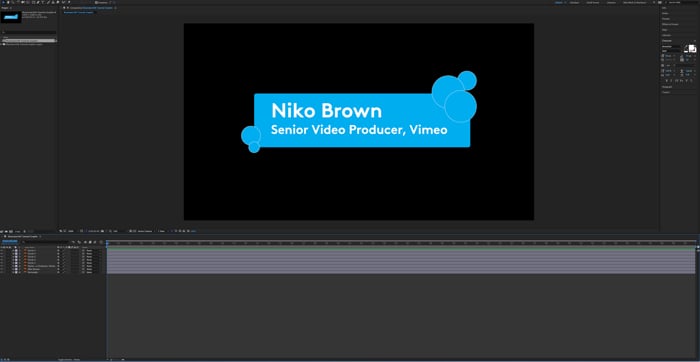Open the Parent dropdown for the Rectangle layer

[92, 272]
